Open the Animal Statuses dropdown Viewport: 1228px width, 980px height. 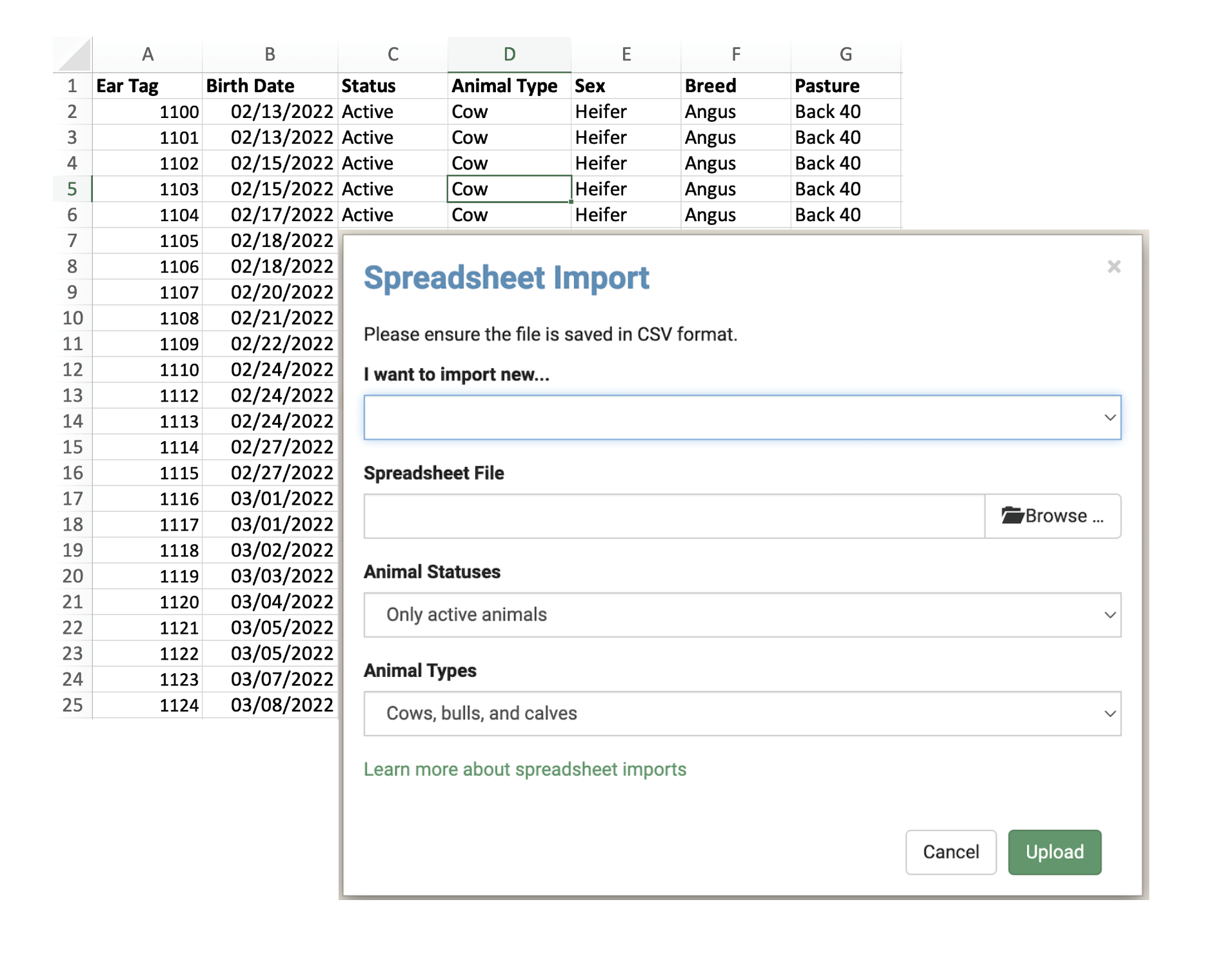tap(743, 614)
